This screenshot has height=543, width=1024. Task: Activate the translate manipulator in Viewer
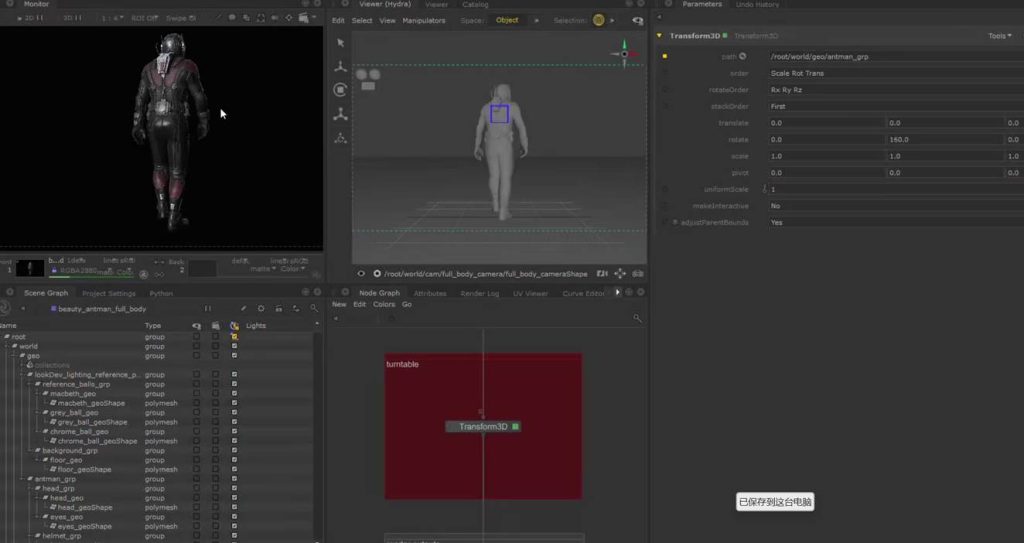tap(340, 67)
